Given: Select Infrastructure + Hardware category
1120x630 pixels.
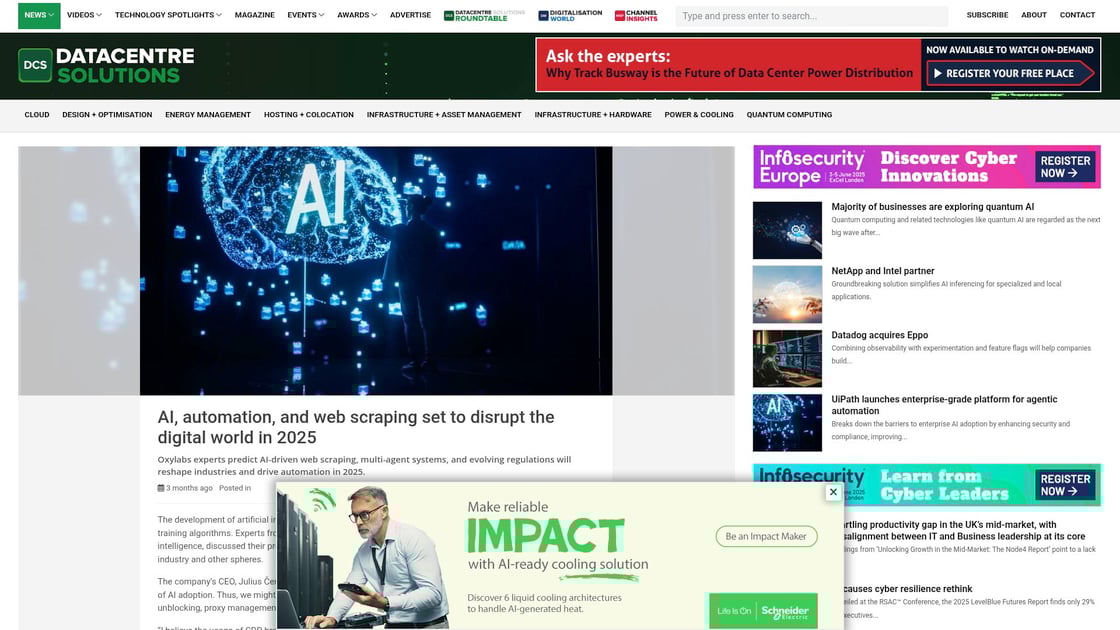Looking at the screenshot, I should coord(593,114).
